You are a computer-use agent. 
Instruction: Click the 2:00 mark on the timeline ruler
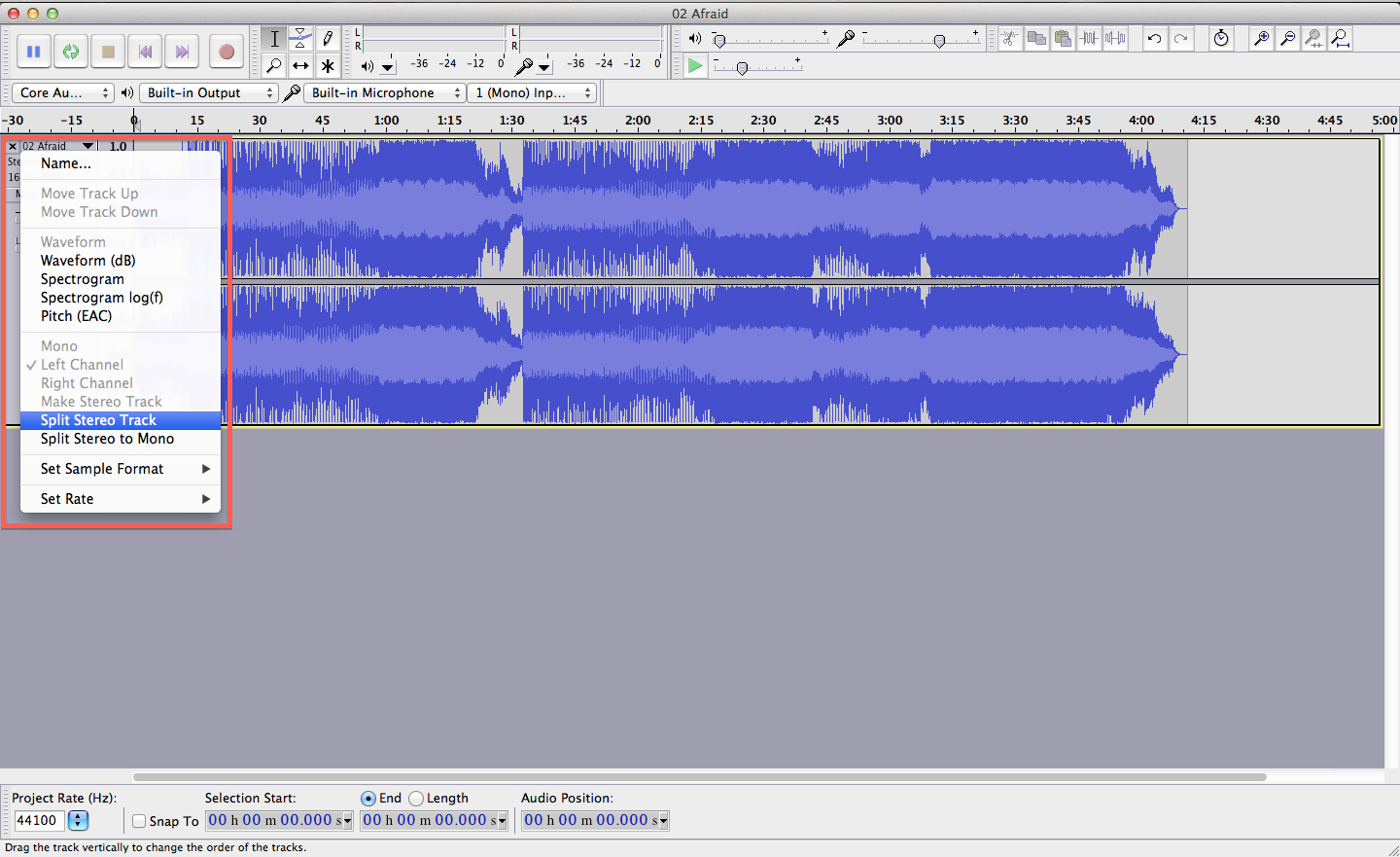click(x=638, y=121)
